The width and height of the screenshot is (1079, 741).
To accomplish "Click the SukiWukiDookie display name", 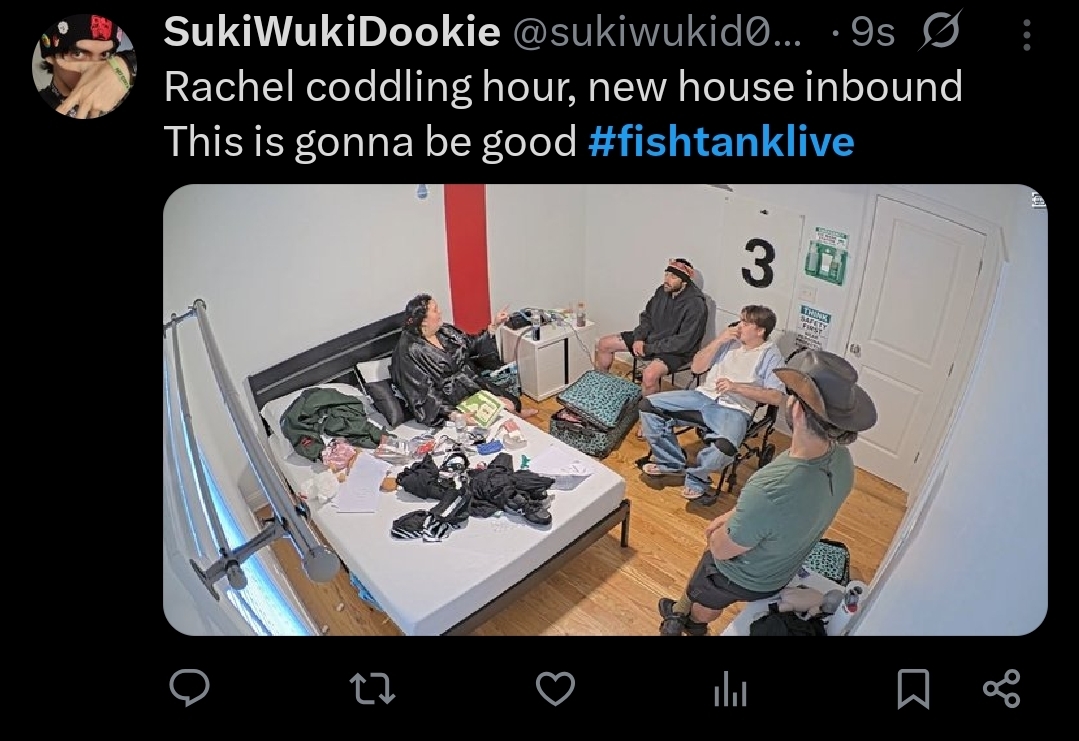I will [332, 32].
